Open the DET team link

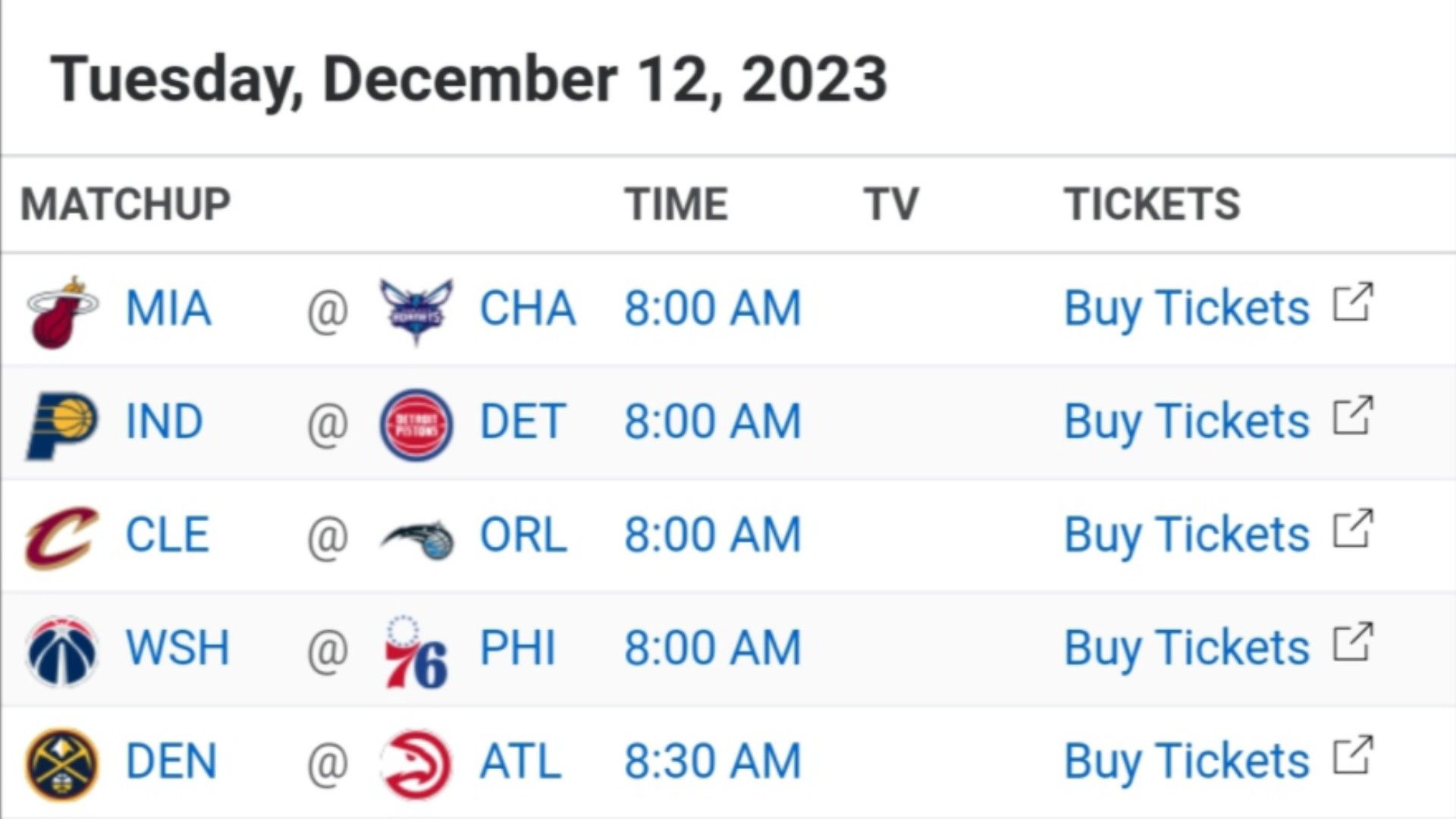(522, 422)
